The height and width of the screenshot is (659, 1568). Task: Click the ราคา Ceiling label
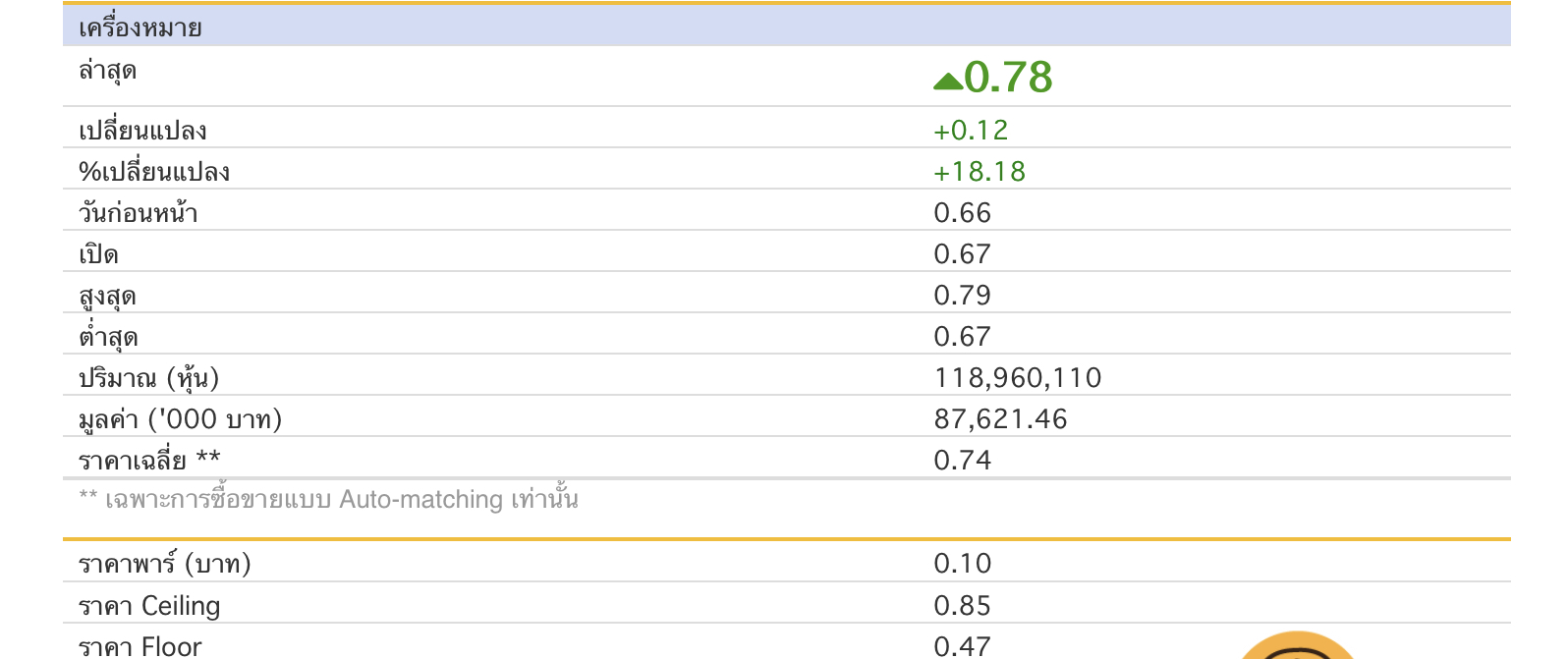pyautogui.click(x=149, y=606)
